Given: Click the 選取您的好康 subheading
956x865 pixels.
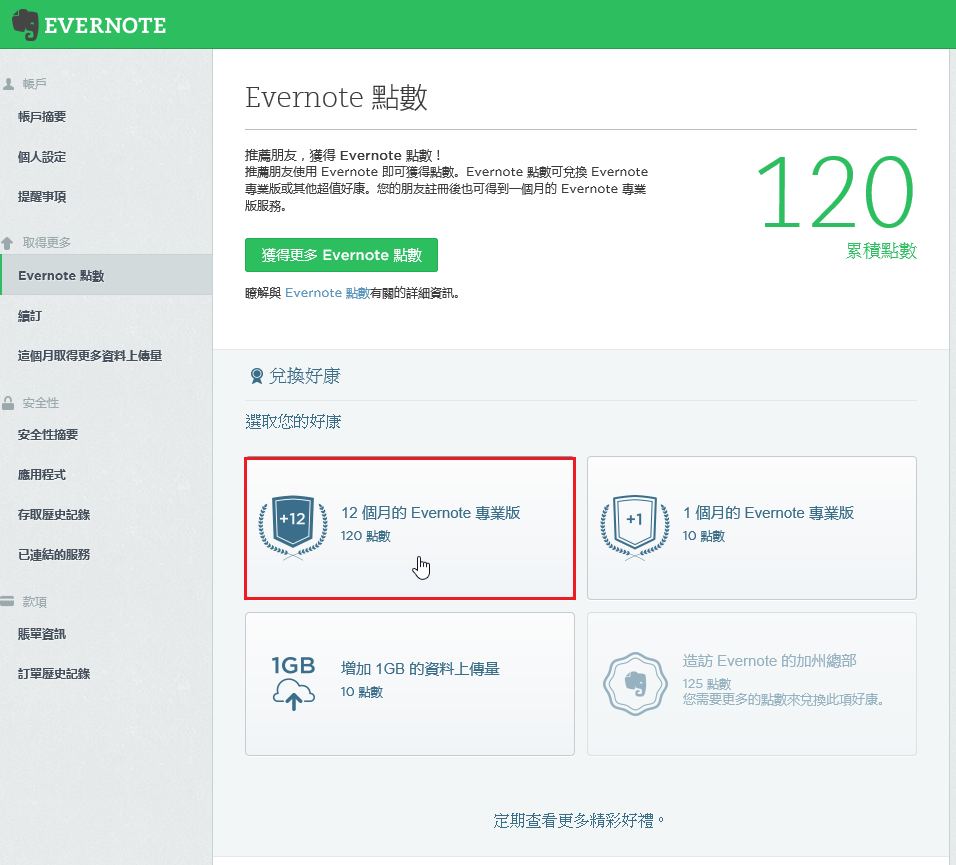Looking at the screenshot, I should [293, 421].
